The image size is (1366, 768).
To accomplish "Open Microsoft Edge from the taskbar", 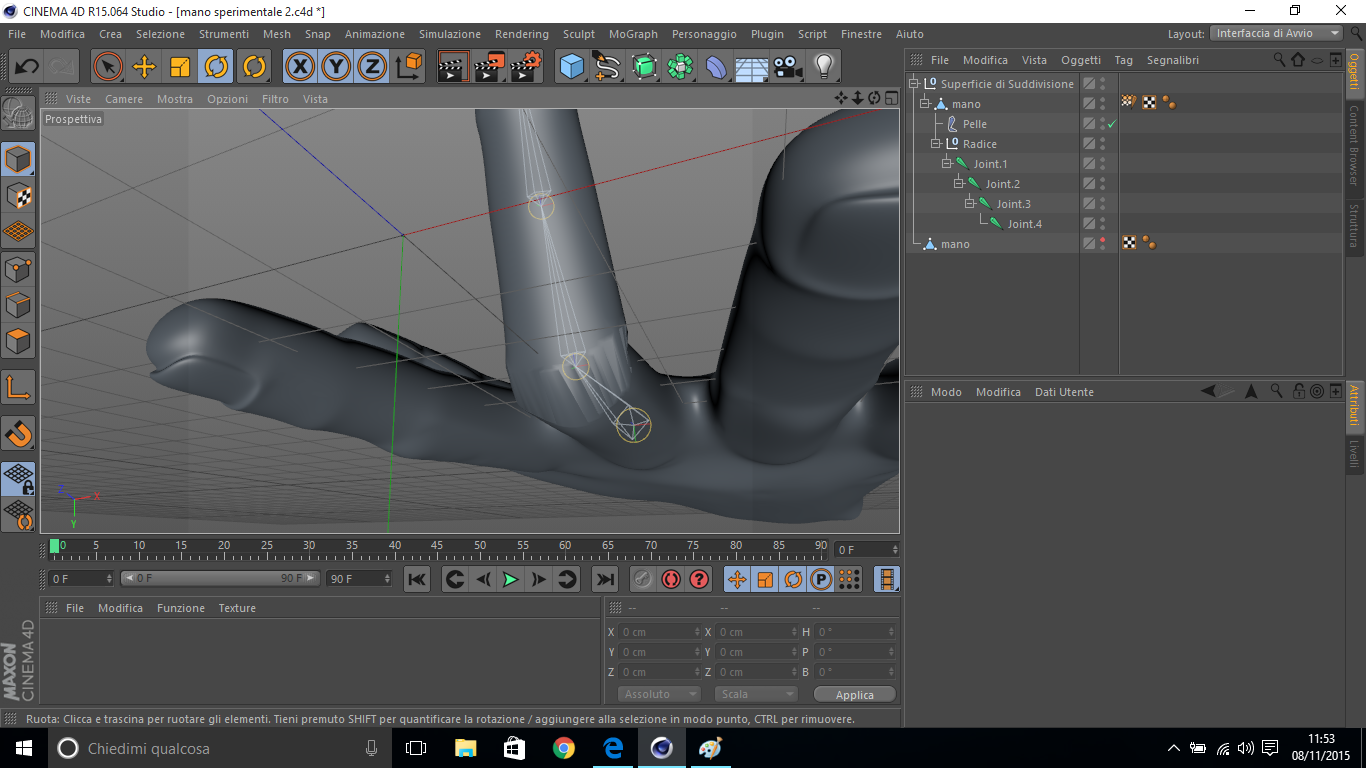I will pyautogui.click(x=613, y=748).
